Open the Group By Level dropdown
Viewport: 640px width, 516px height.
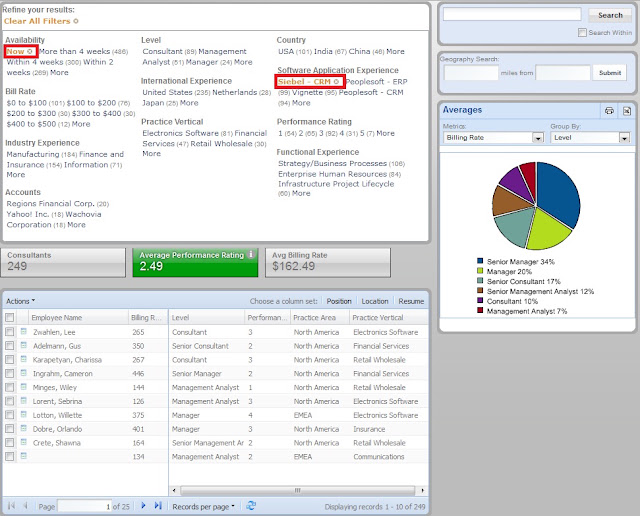point(590,138)
